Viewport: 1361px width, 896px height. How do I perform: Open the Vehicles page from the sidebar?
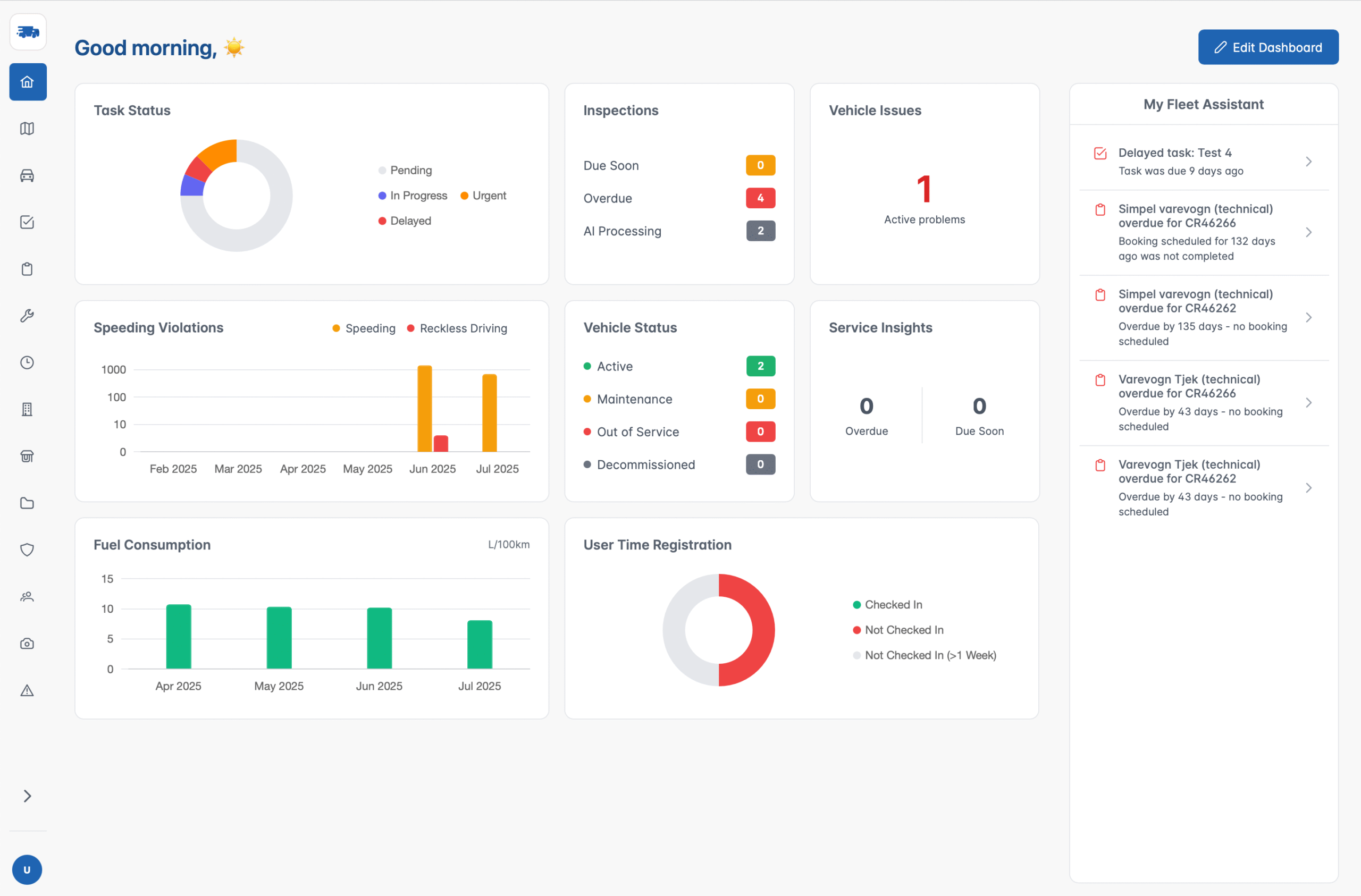(28, 175)
